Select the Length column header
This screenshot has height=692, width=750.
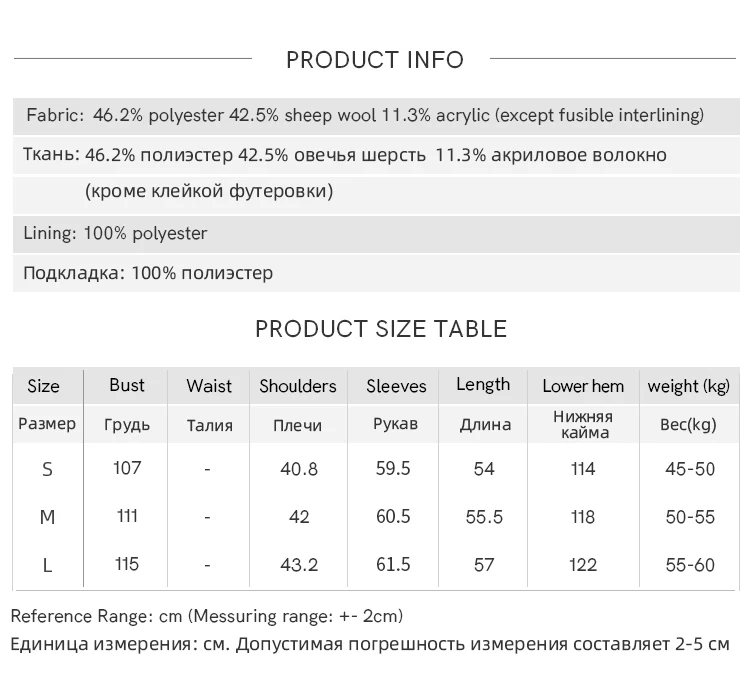coord(483,385)
